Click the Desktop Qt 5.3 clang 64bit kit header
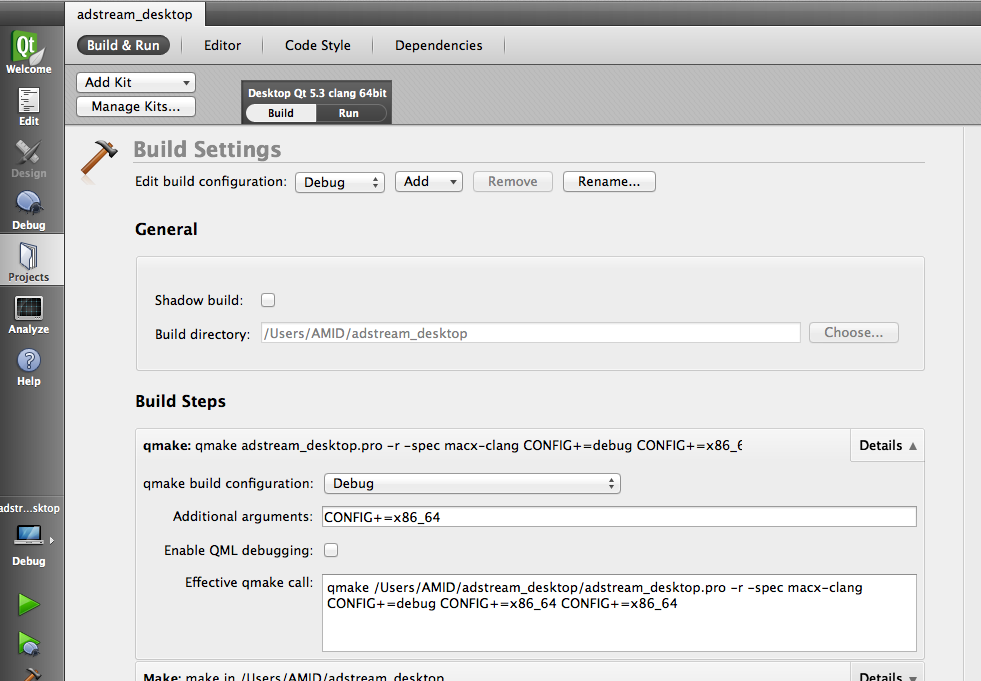The height and width of the screenshot is (681, 981). 317,93
